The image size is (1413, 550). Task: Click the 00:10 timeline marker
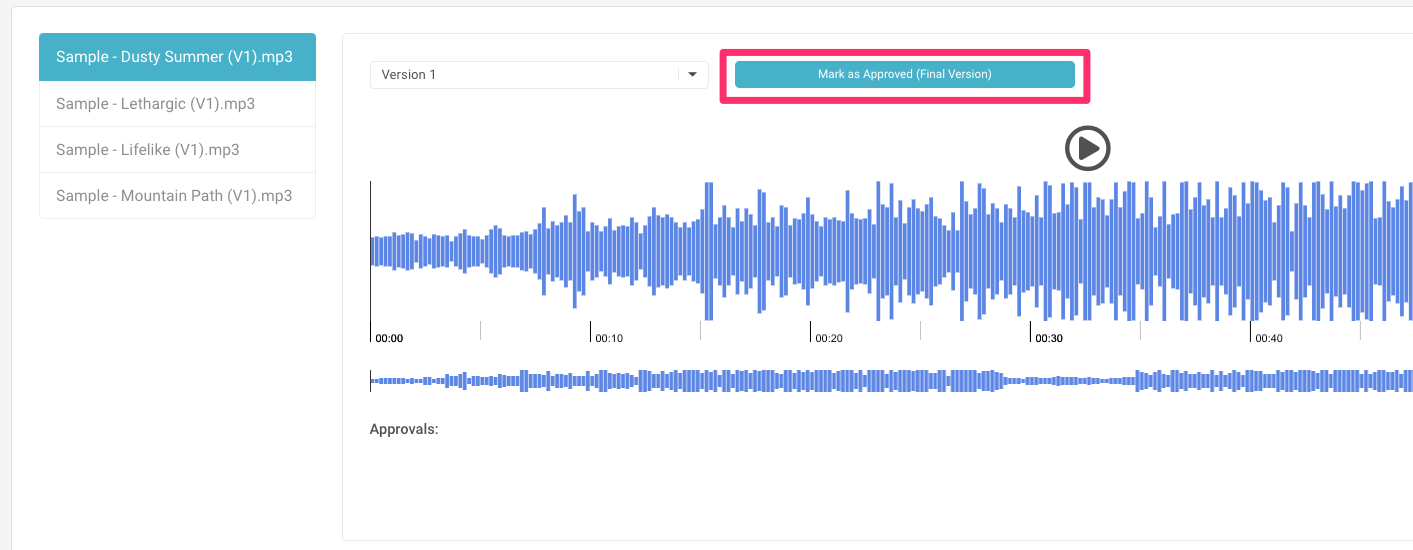[x=609, y=338]
